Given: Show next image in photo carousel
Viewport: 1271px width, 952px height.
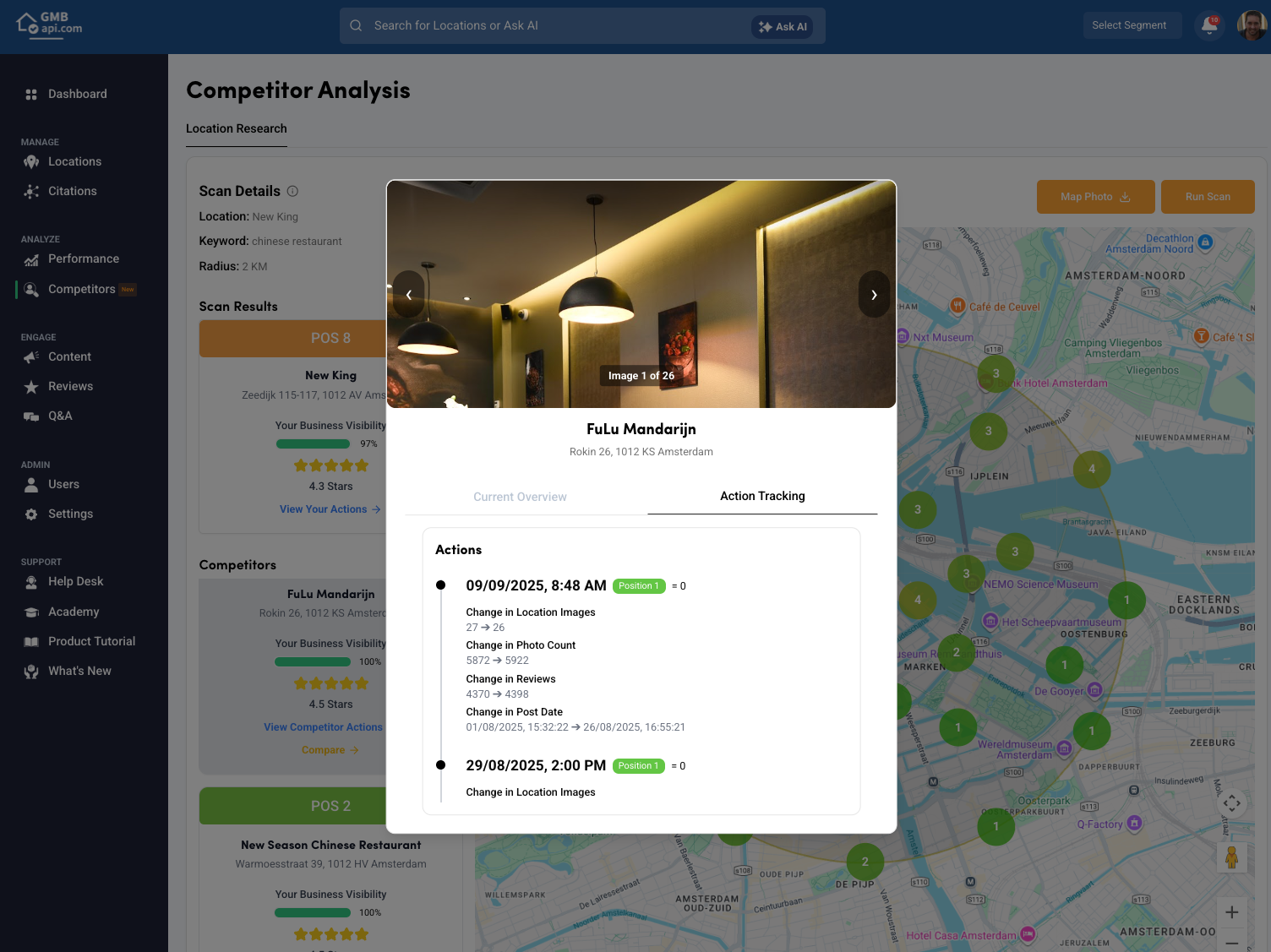Looking at the screenshot, I should pos(874,295).
